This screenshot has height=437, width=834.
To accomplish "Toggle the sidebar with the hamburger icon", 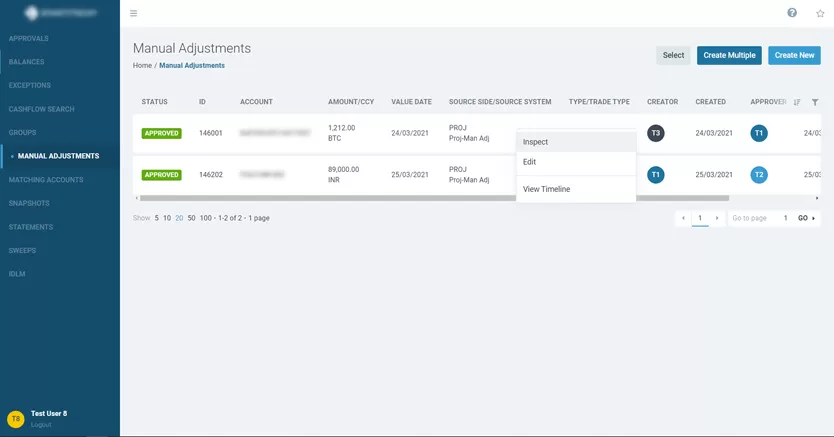I will (134, 13).
